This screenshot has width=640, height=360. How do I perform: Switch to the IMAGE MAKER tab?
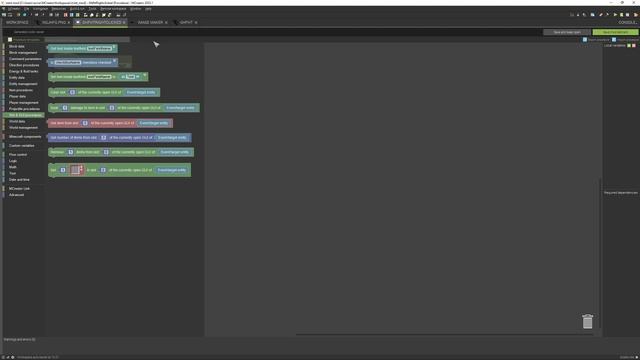(150, 22)
